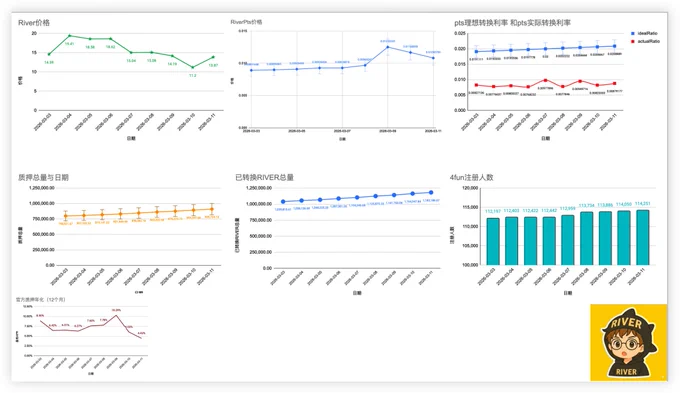Click the 0.025 axis value in pts ratio chart
The width and height of the screenshot is (680, 393).
(460, 33)
